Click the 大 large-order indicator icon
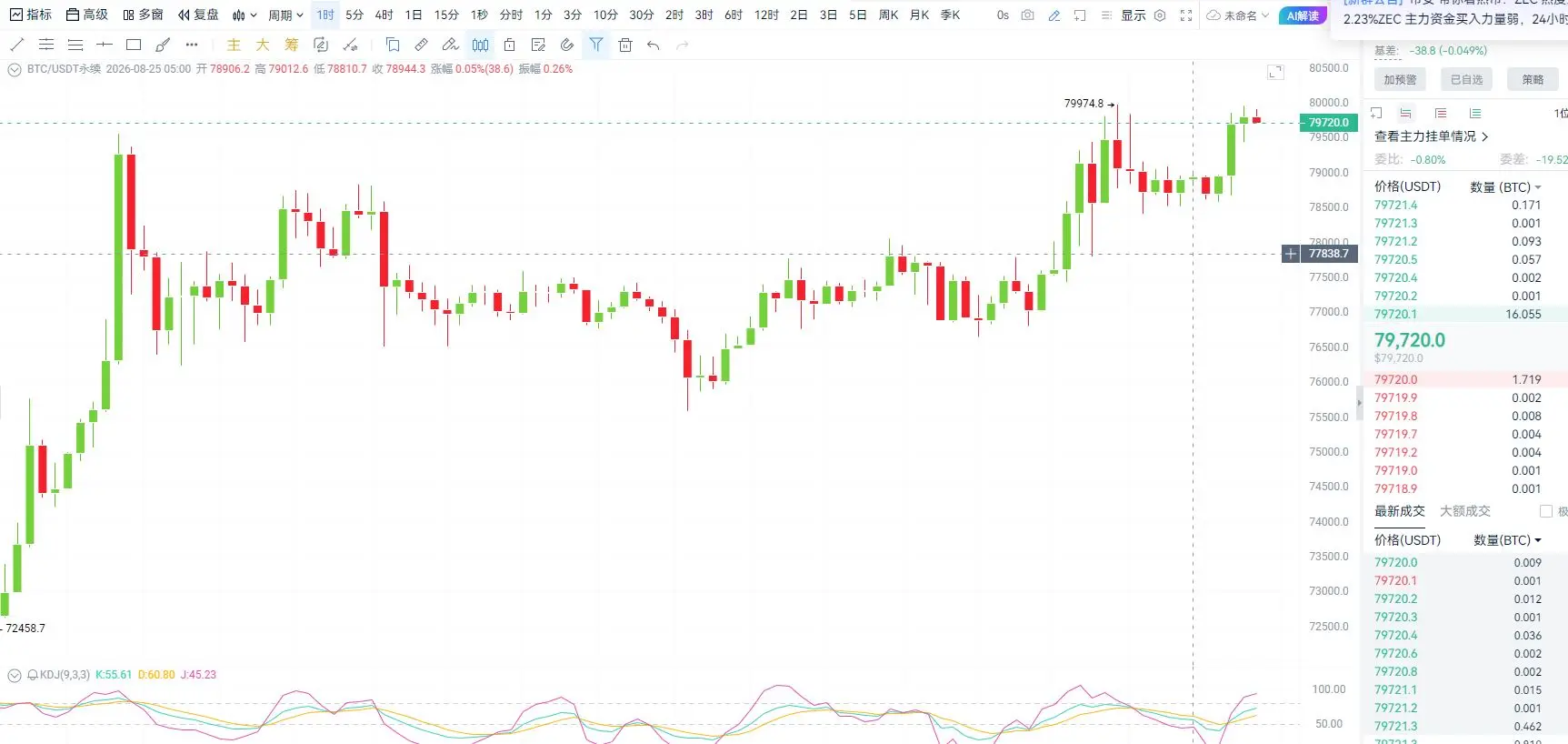The width and height of the screenshot is (1568, 744). (x=263, y=45)
